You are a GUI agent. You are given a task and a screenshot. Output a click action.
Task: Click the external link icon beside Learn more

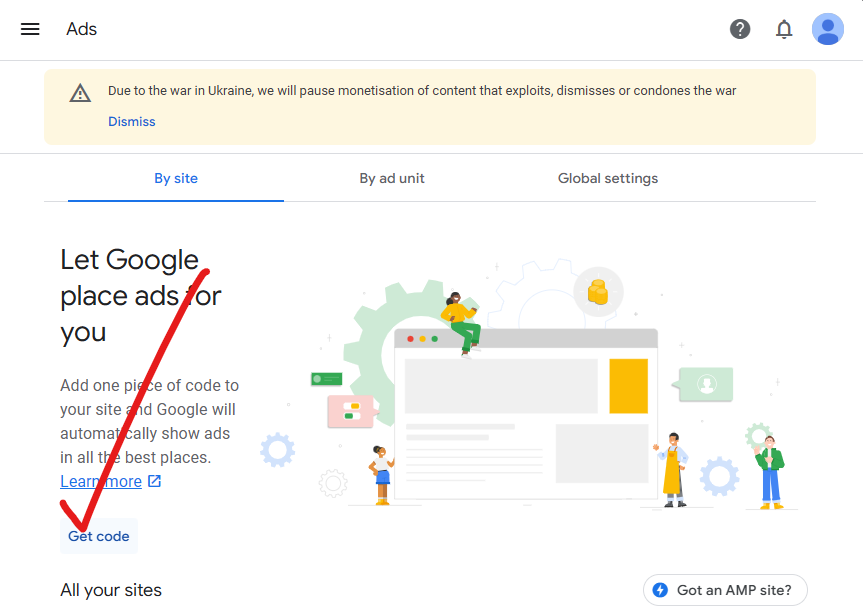[155, 481]
